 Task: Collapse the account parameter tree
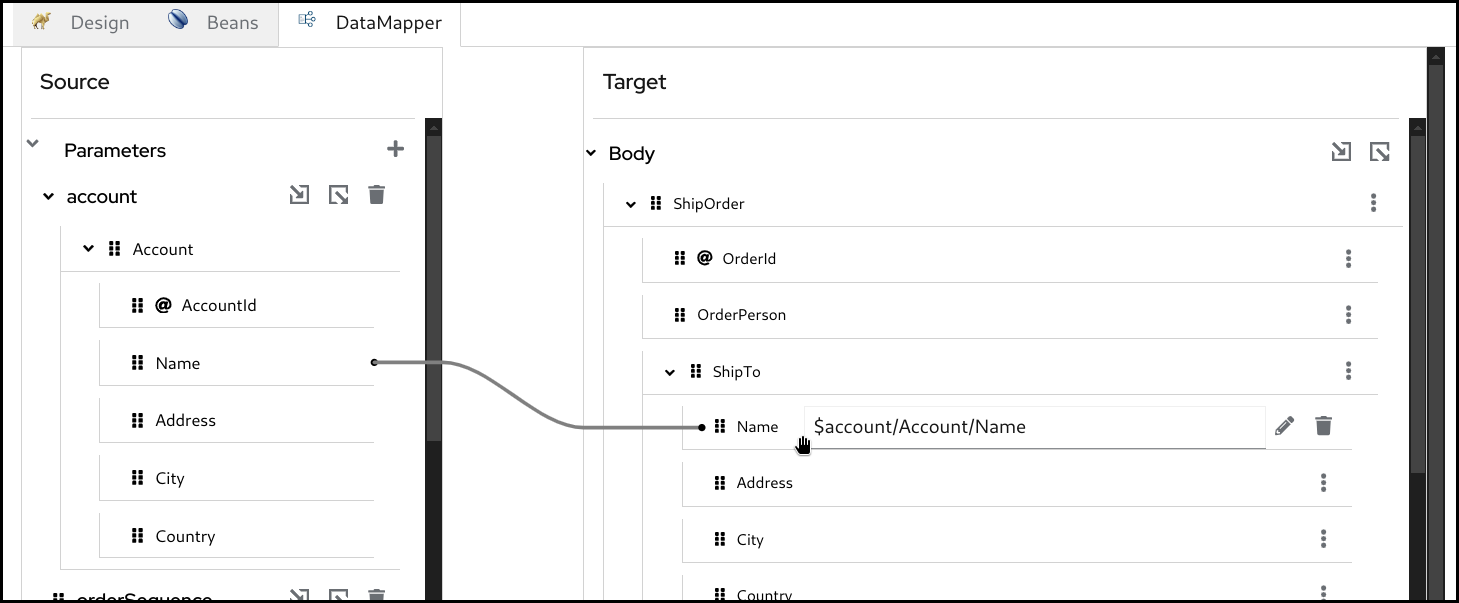(48, 197)
